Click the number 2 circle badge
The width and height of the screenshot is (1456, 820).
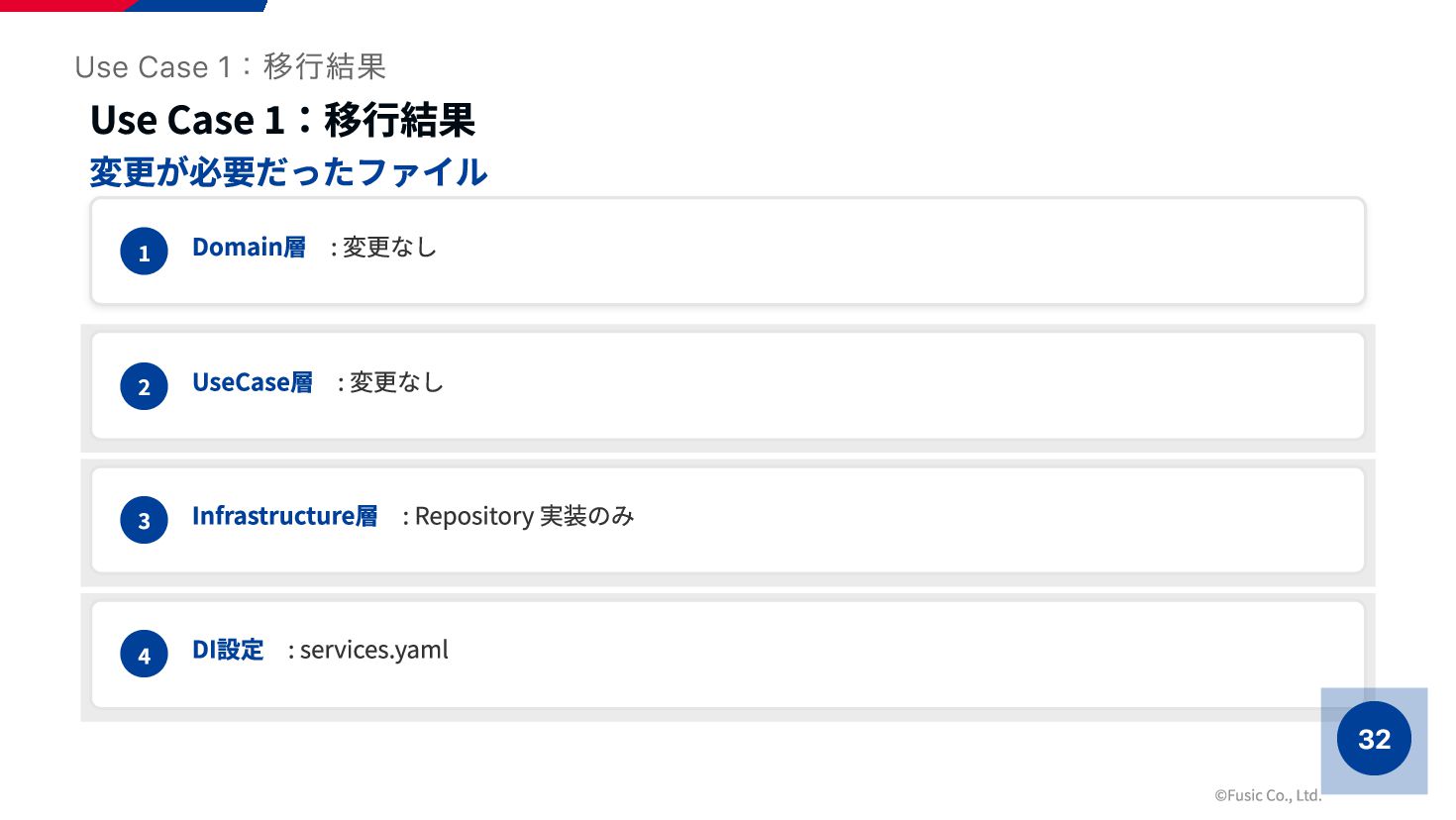coord(144,386)
